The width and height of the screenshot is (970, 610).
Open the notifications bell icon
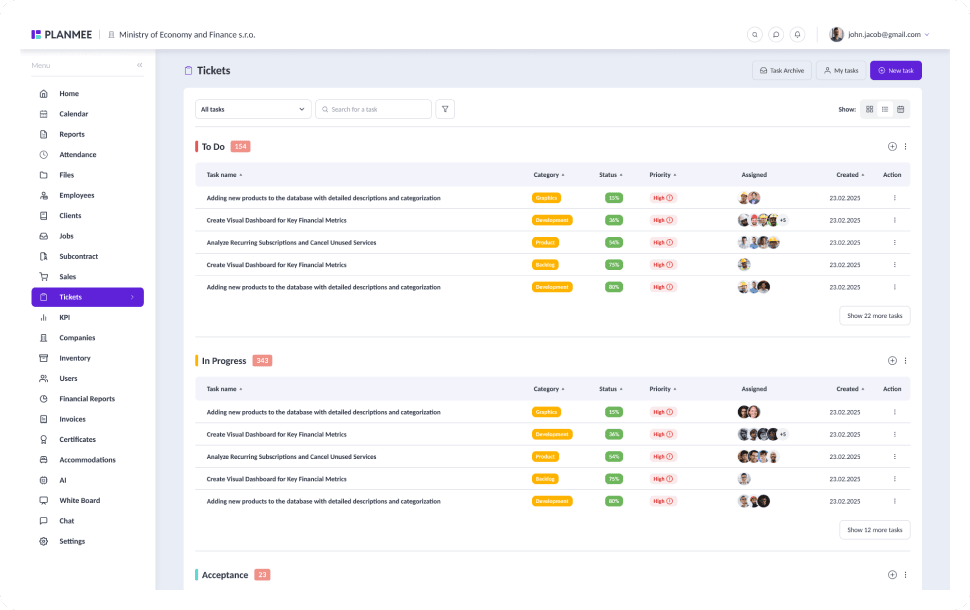797,35
